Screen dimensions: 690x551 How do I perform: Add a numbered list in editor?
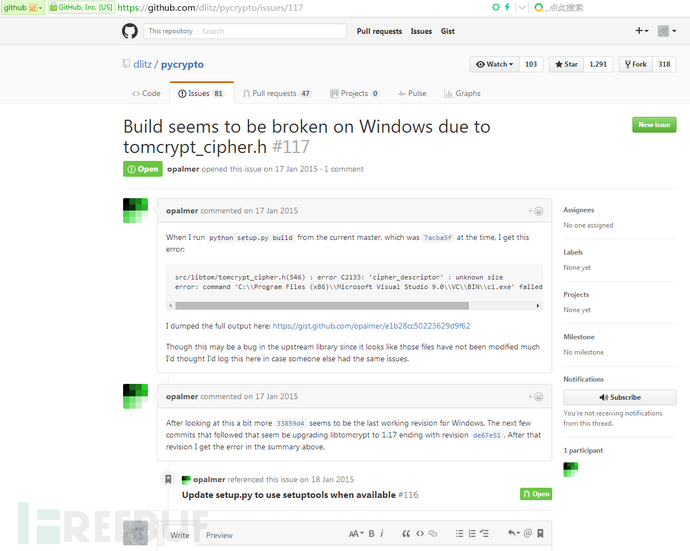tap(472, 534)
